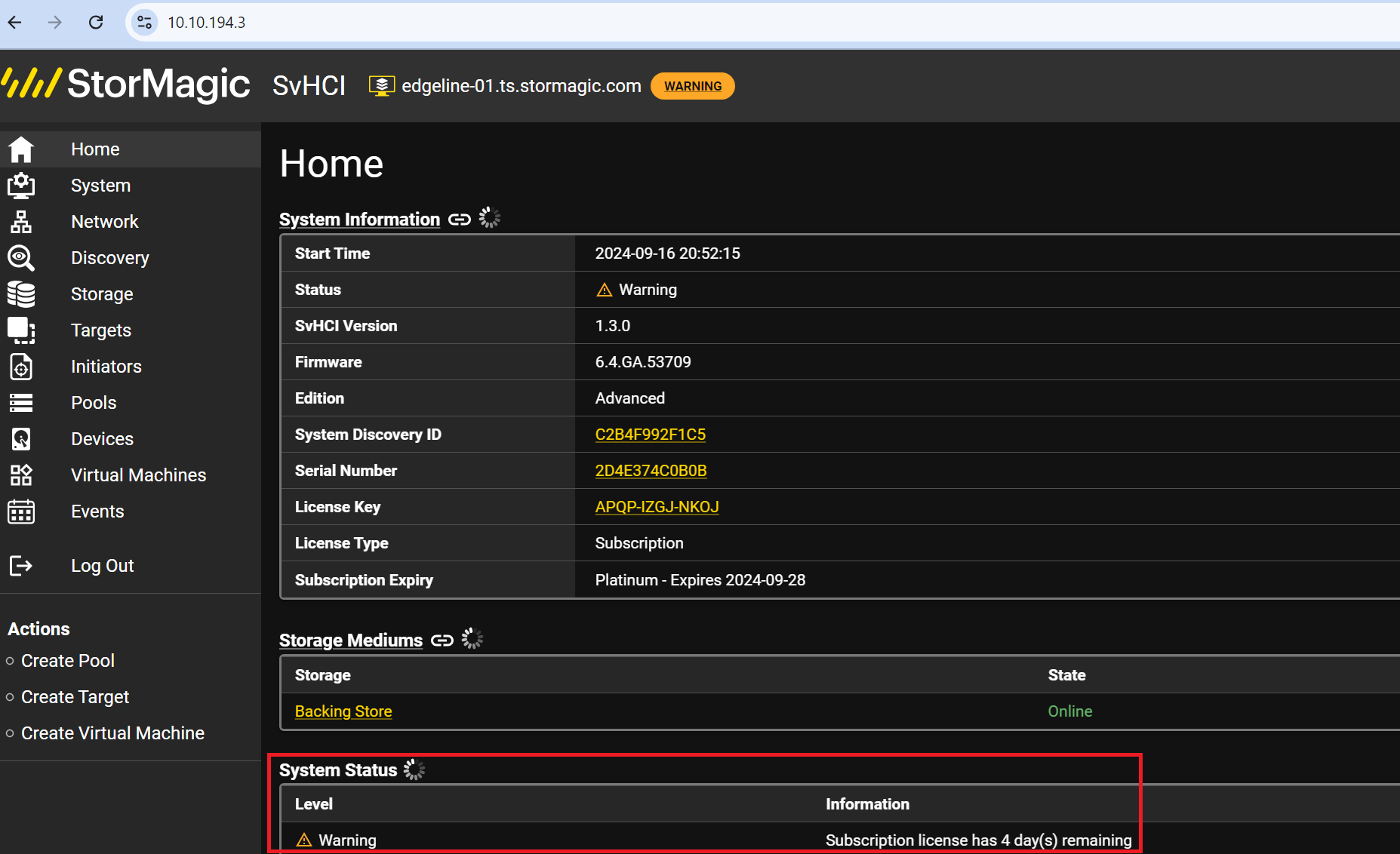This screenshot has width=1400, height=854.
Task: Click the Events calendar icon
Action: tap(21, 511)
